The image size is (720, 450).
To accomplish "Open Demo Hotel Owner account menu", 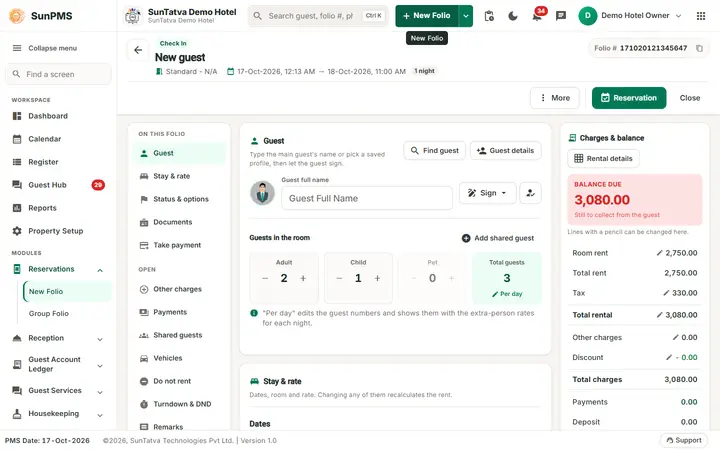I will tap(630, 16).
